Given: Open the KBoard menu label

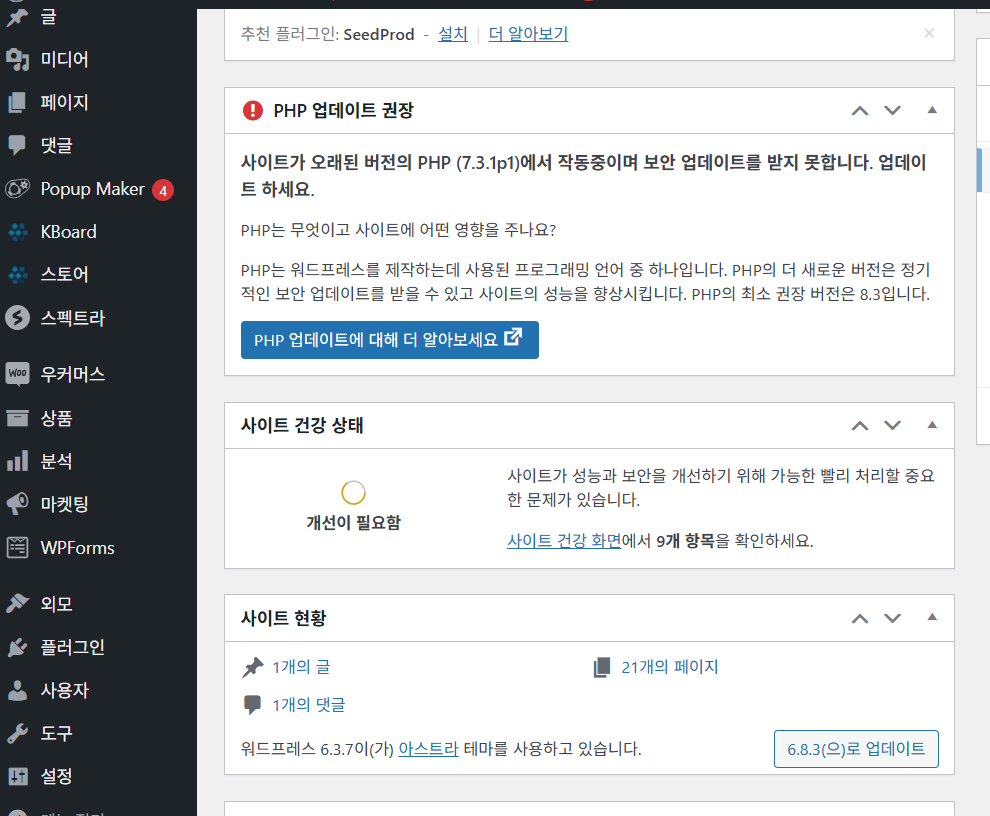Looking at the screenshot, I should click(x=69, y=232).
